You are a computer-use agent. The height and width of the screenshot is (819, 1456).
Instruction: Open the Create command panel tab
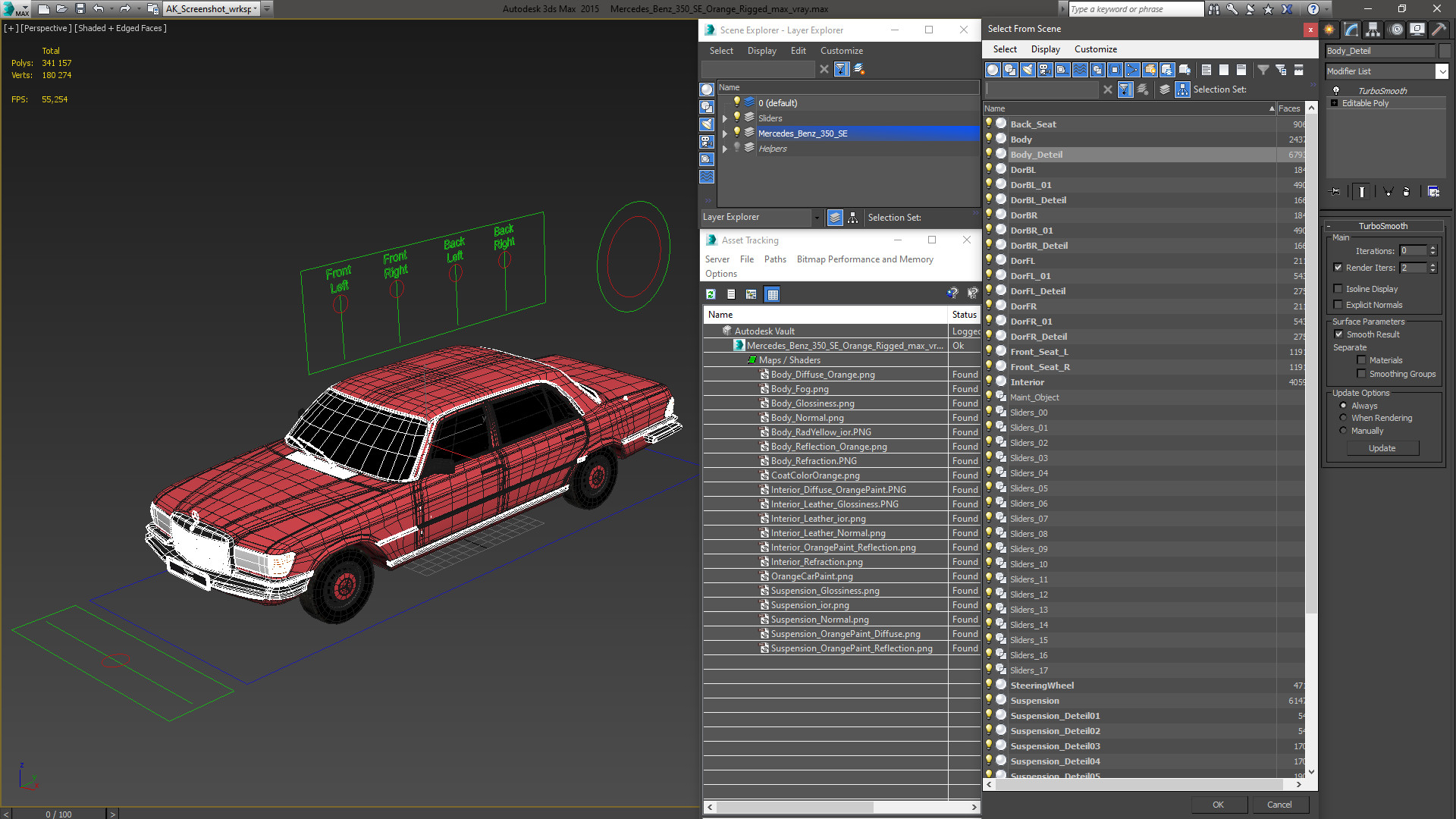[1329, 30]
